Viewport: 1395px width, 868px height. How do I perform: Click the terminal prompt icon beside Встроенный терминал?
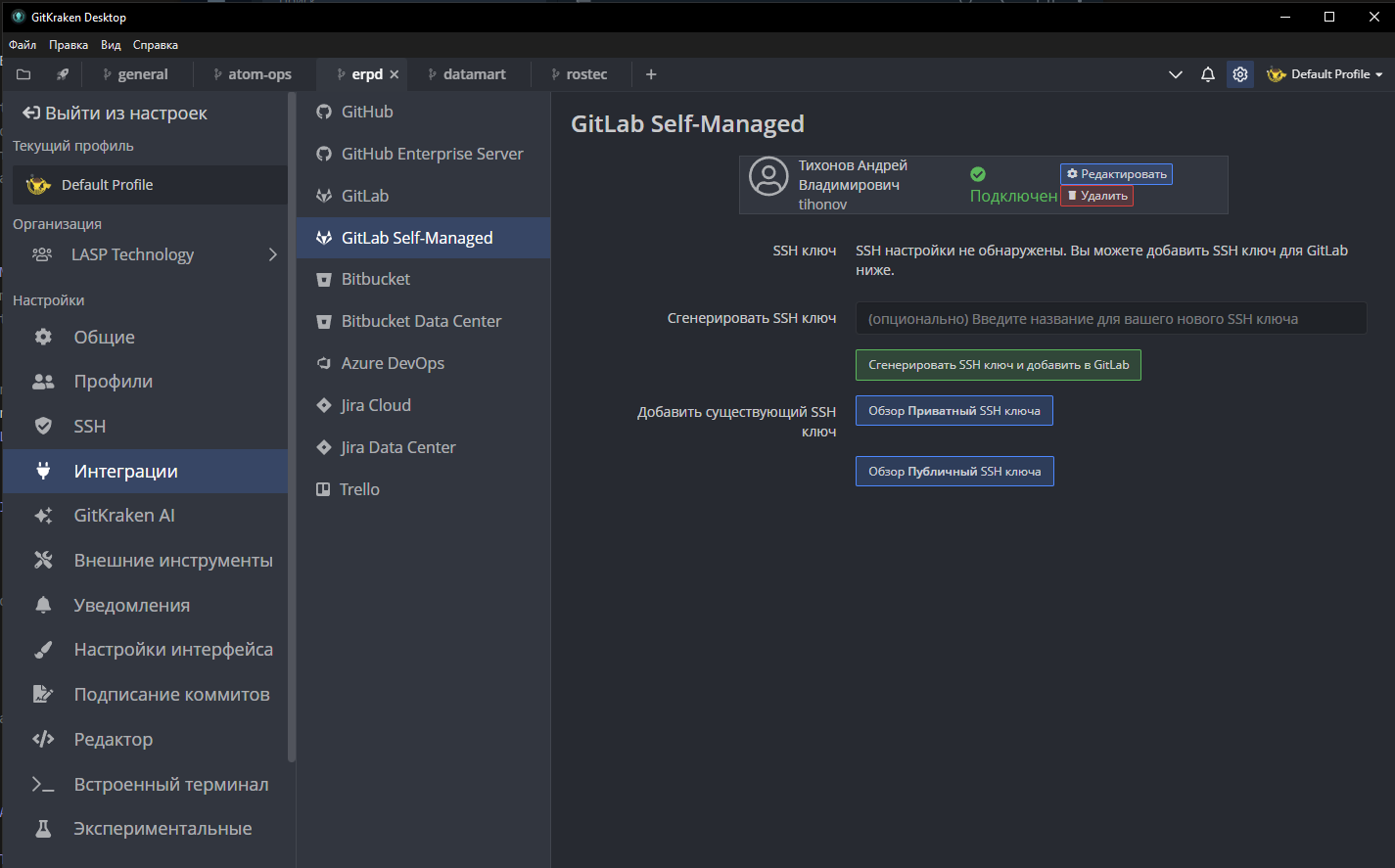pyautogui.click(x=43, y=784)
